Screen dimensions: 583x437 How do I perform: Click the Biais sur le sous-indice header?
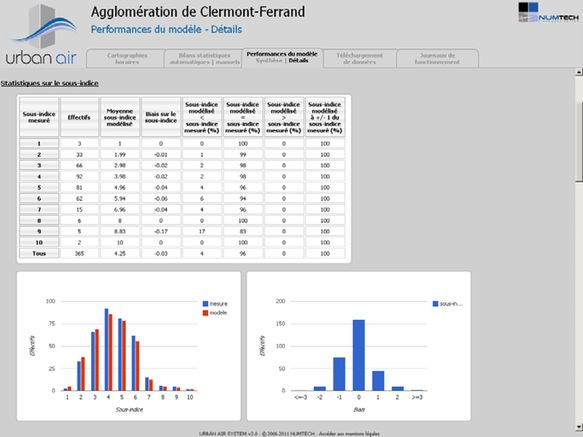click(161, 117)
